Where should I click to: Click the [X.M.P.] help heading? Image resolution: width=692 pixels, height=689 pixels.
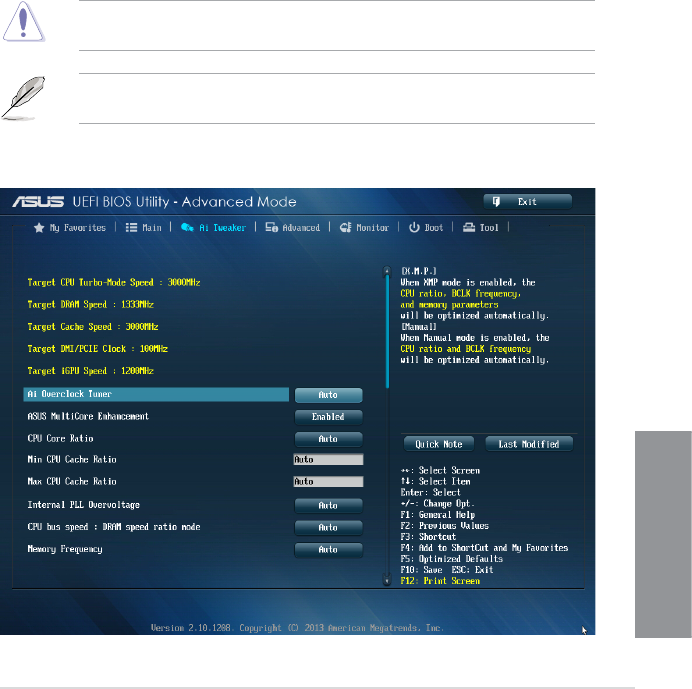tap(419, 271)
